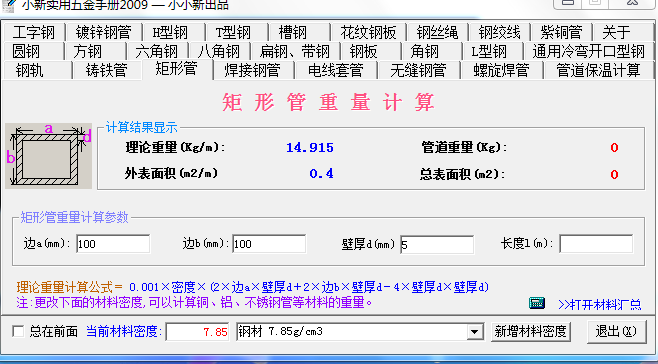
Task: Click the 总表面积(m2) label
Action: (462, 174)
